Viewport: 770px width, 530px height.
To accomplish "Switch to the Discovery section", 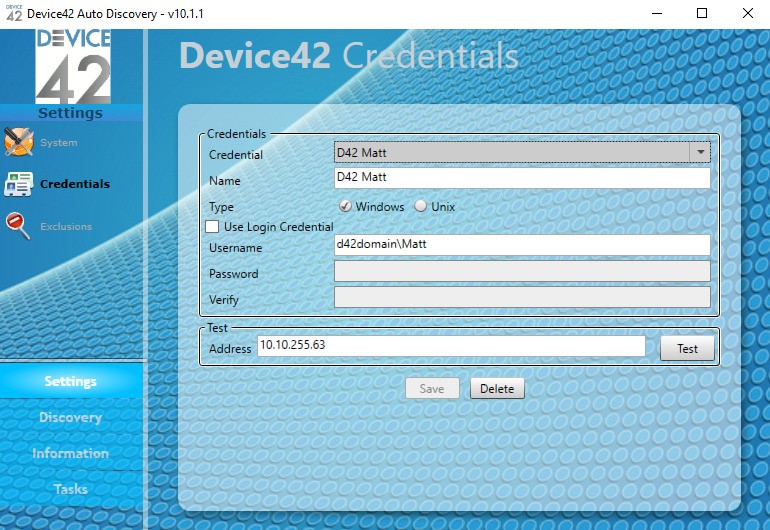I will (71, 417).
